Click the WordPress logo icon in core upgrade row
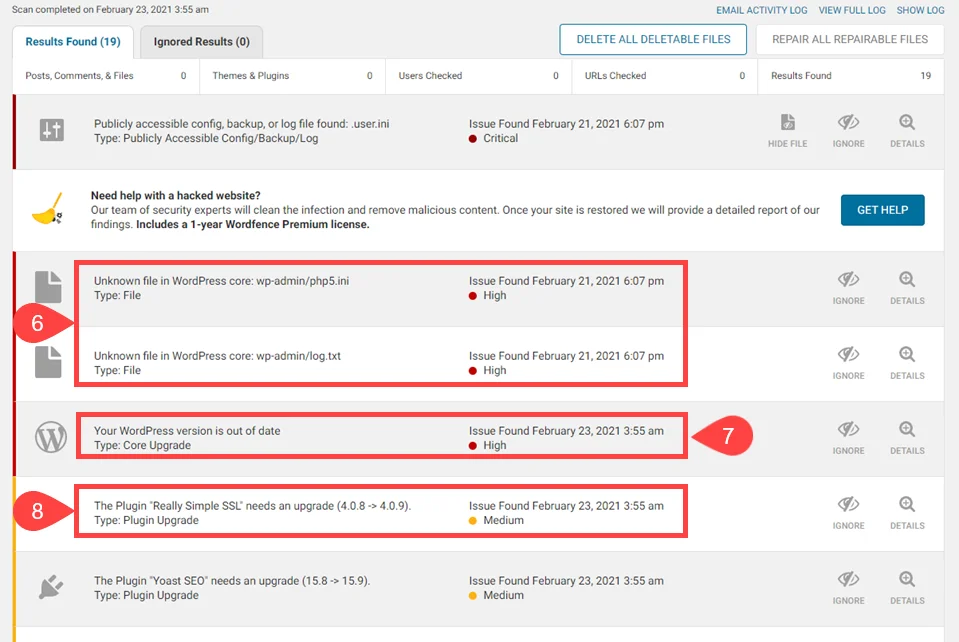 (x=51, y=438)
